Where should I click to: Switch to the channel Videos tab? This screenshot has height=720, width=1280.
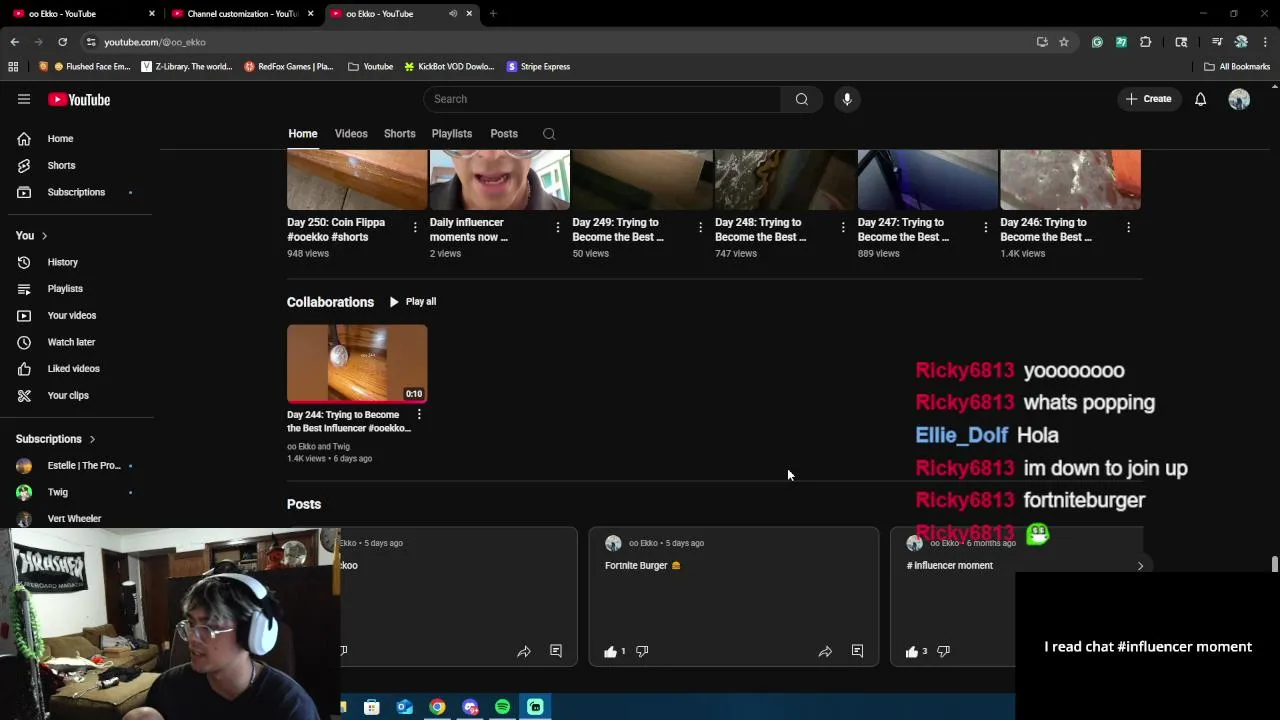coord(351,134)
